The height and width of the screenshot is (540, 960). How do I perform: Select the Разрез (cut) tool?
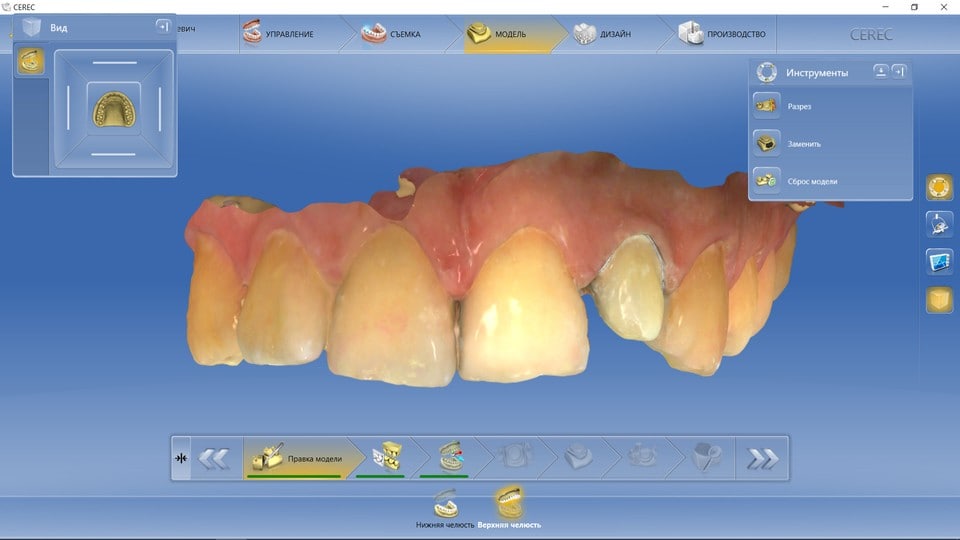pyautogui.click(x=768, y=105)
